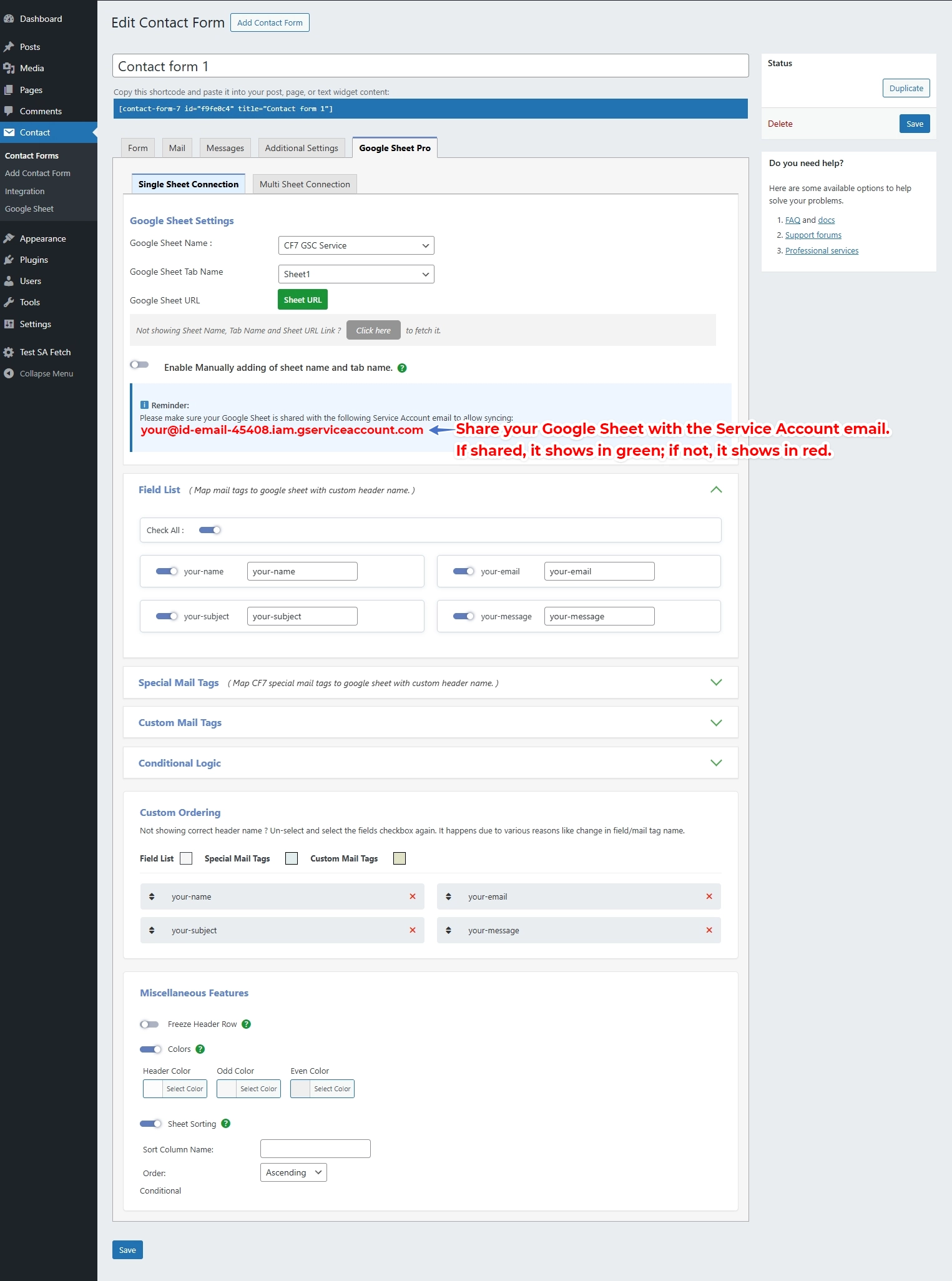Viewport: 952px width, 1281px height.
Task: Pick the Header Color swatch
Action: click(x=154, y=1089)
